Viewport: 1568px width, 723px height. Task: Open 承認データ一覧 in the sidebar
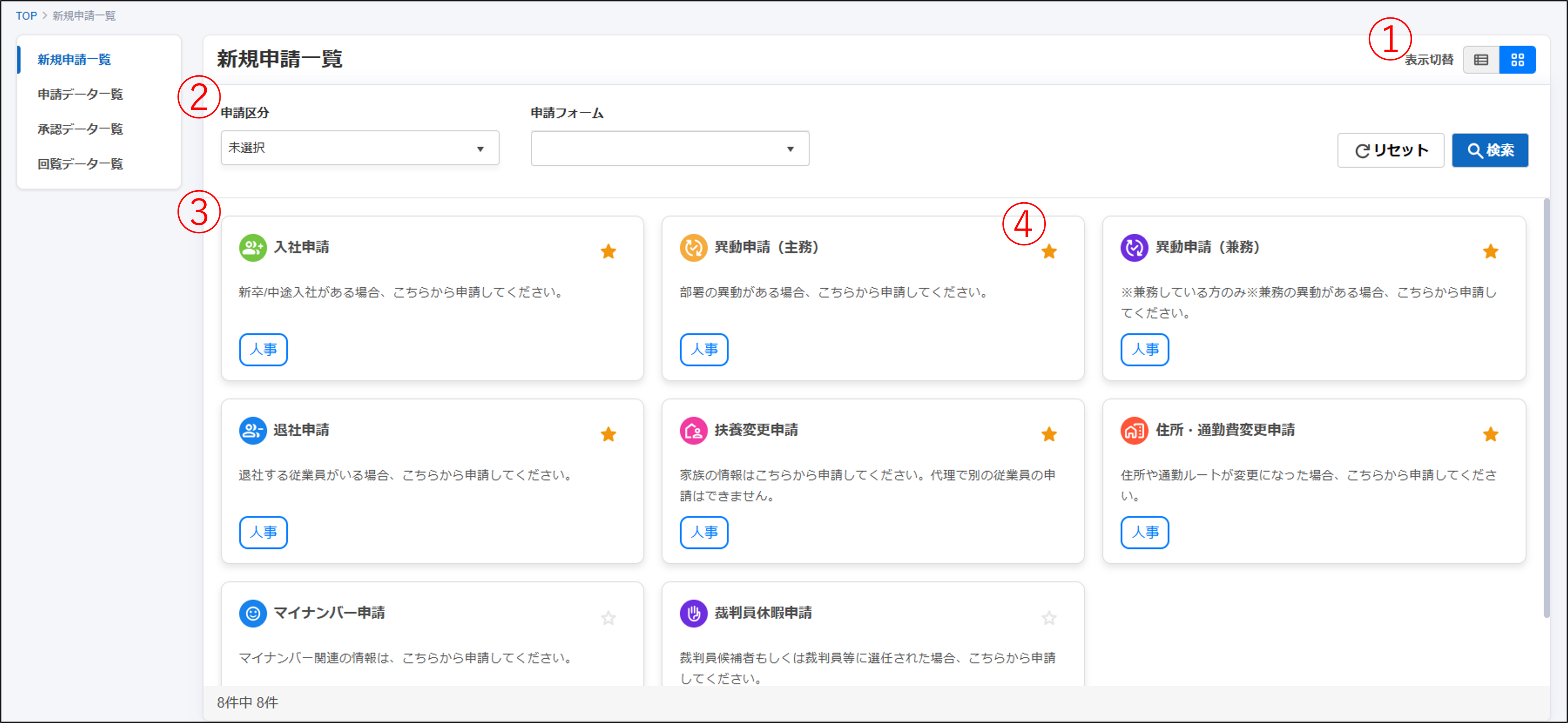(x=80, y=129)
